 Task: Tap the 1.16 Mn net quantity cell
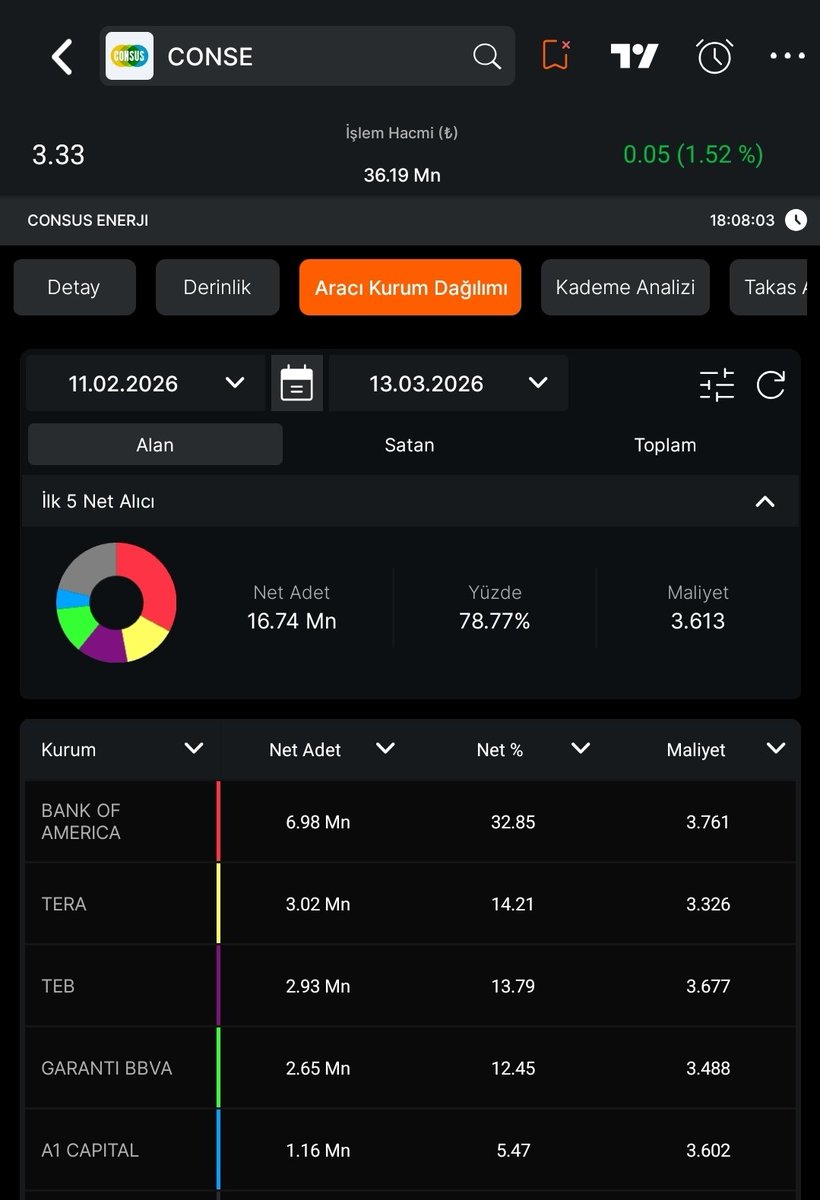318,1150
